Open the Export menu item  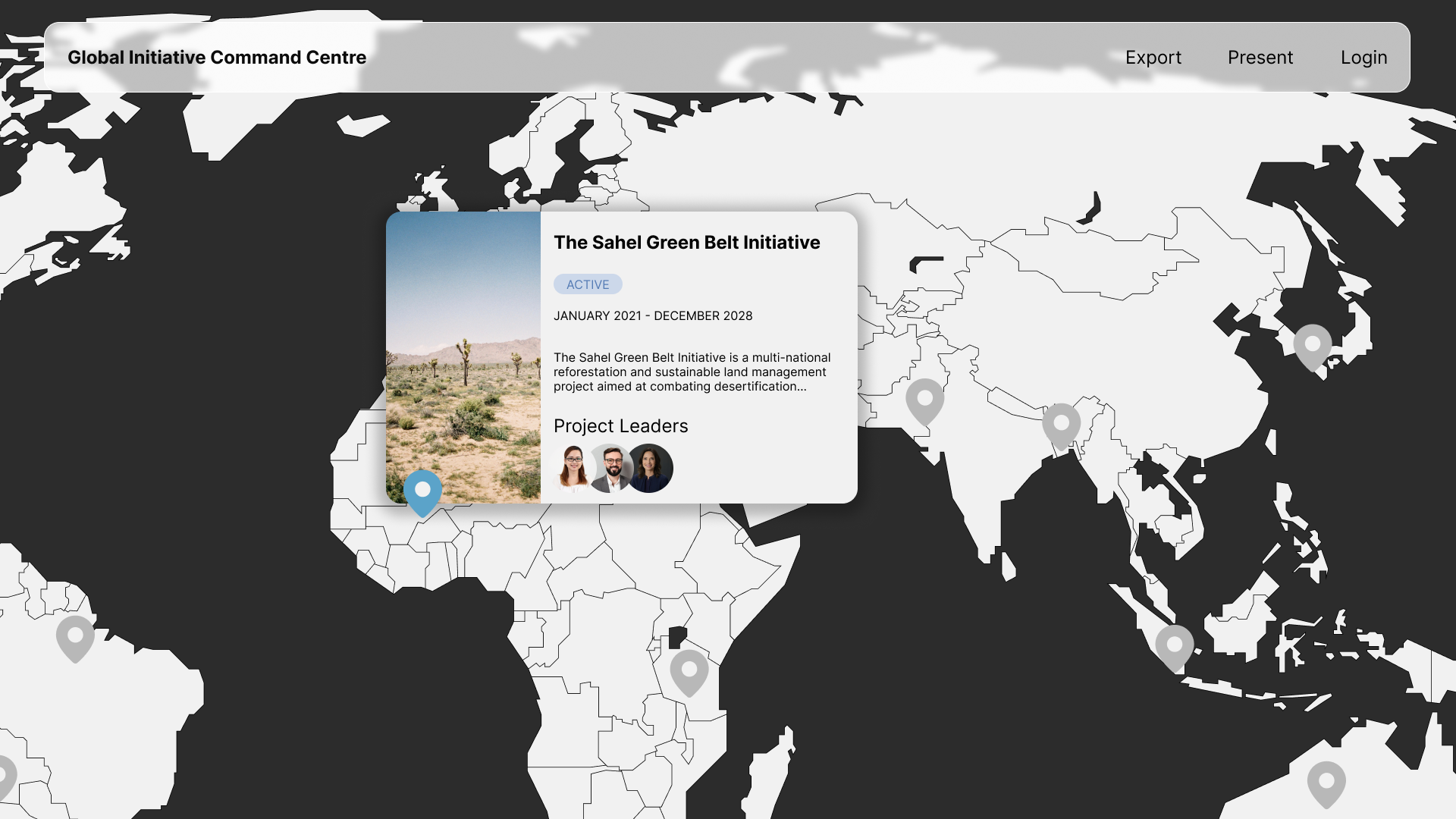pyautogui.click(x=1153, y=58)
